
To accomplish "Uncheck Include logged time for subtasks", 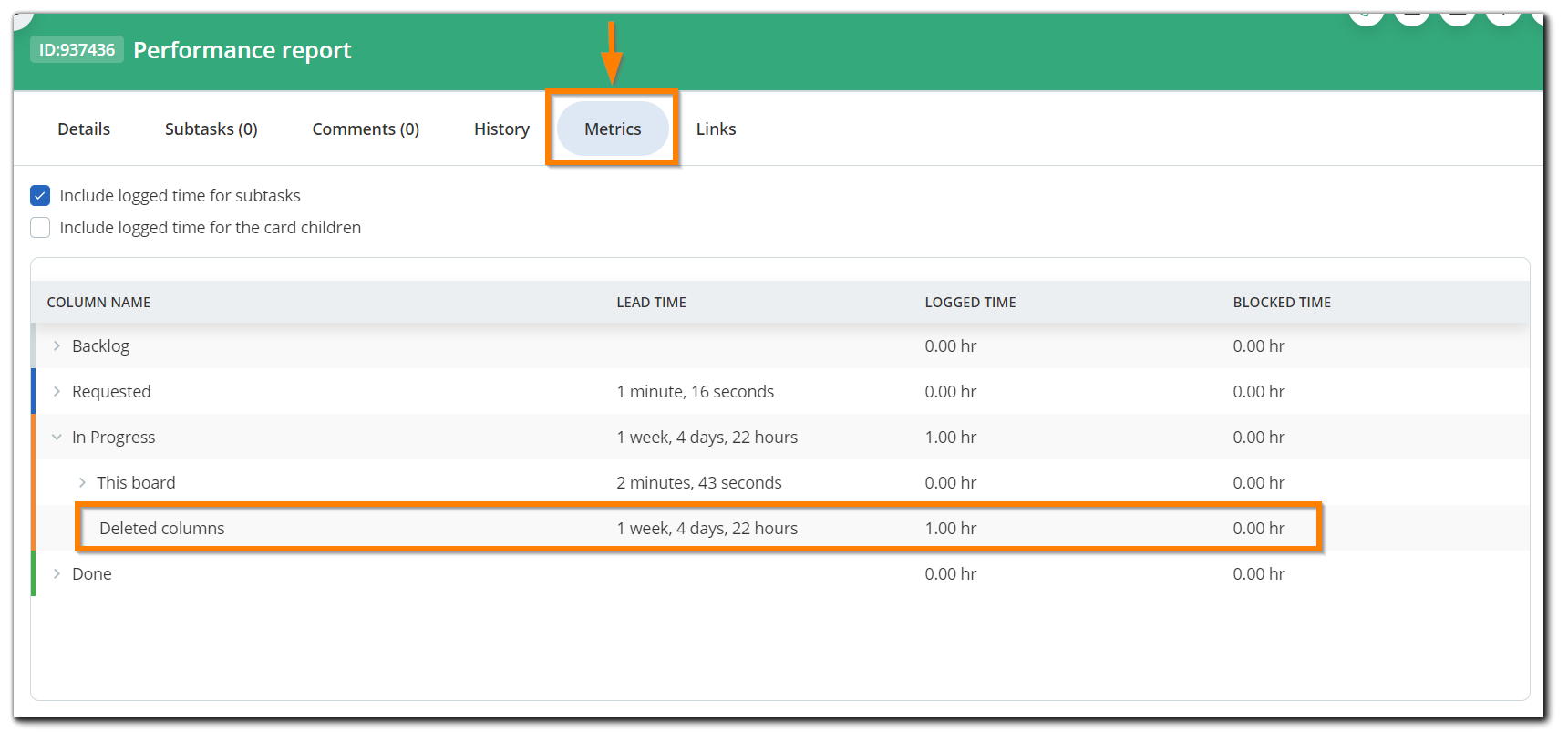I will 40,195.
